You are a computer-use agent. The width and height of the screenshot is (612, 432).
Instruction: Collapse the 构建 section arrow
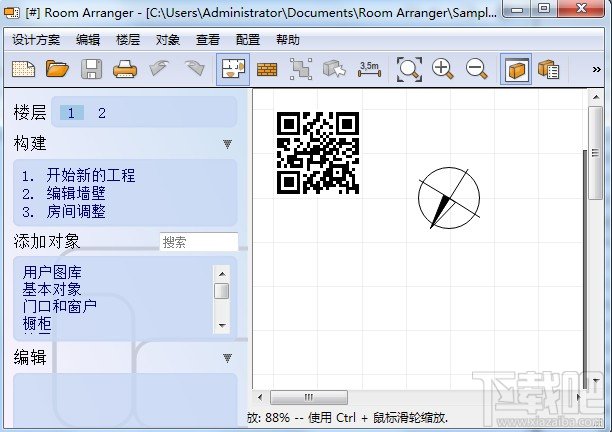(228, 144)
